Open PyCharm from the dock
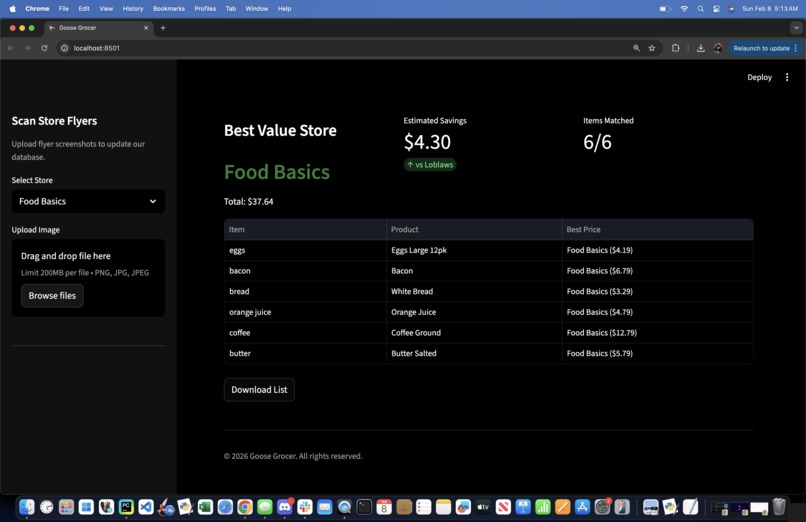 126,507
